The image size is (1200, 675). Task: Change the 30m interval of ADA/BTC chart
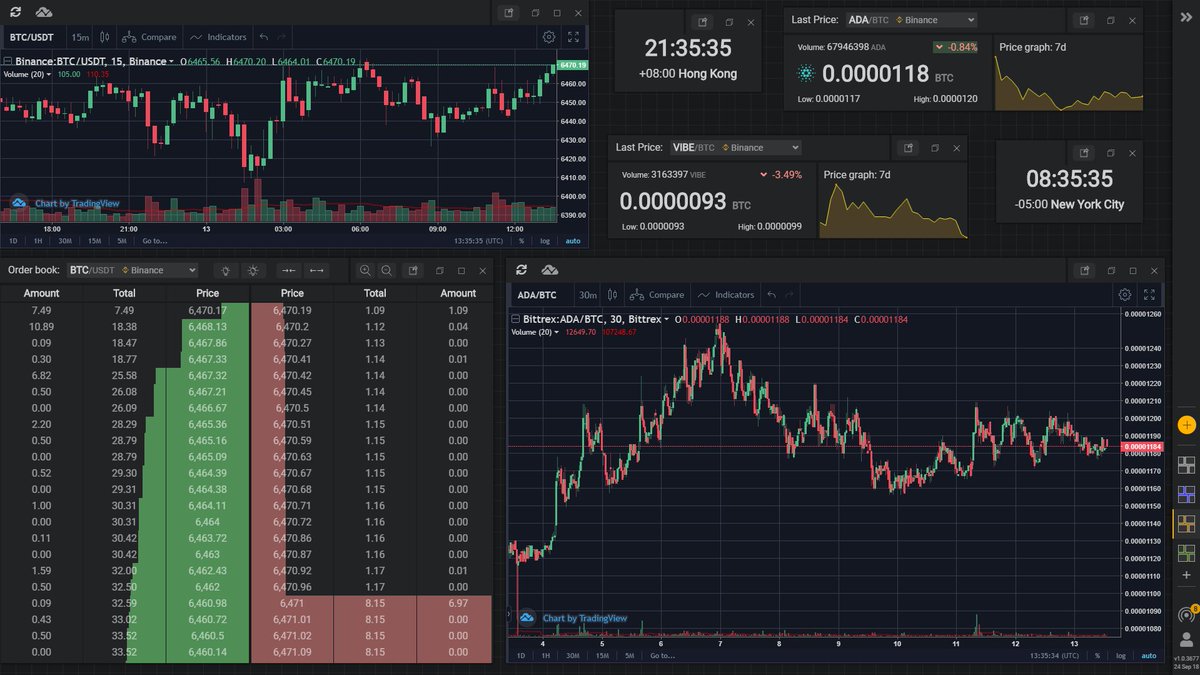[x=587, y=295]
